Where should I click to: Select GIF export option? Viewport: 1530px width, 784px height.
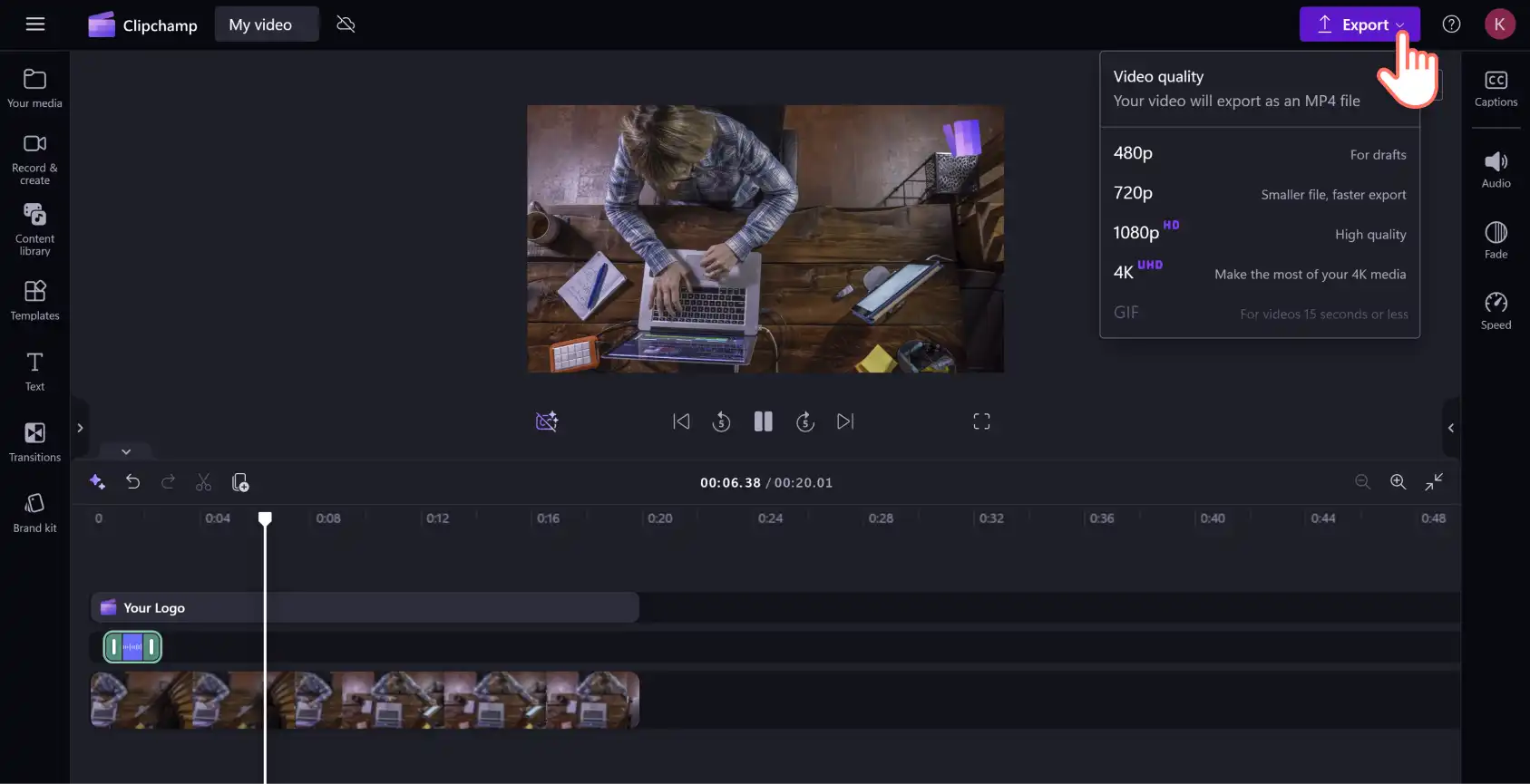click(x=1260, y=314)
